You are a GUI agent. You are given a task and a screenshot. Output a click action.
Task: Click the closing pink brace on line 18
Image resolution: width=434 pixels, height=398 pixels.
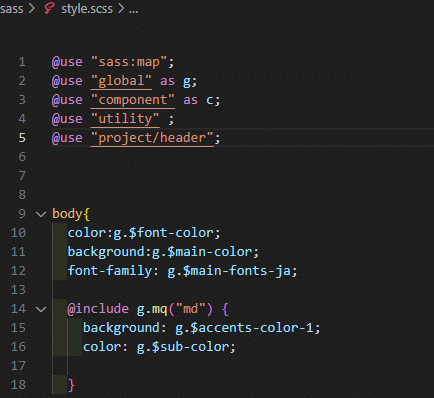(71, 385)
